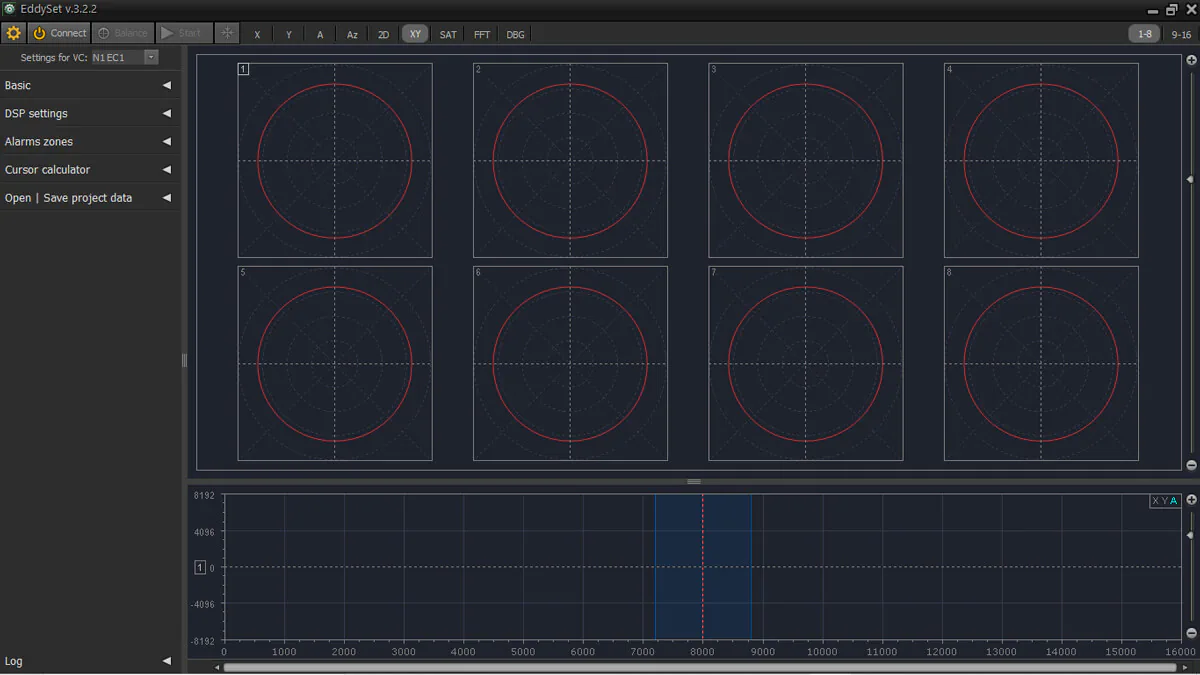Select XY plot of channel 1

(x=335, y=160)
